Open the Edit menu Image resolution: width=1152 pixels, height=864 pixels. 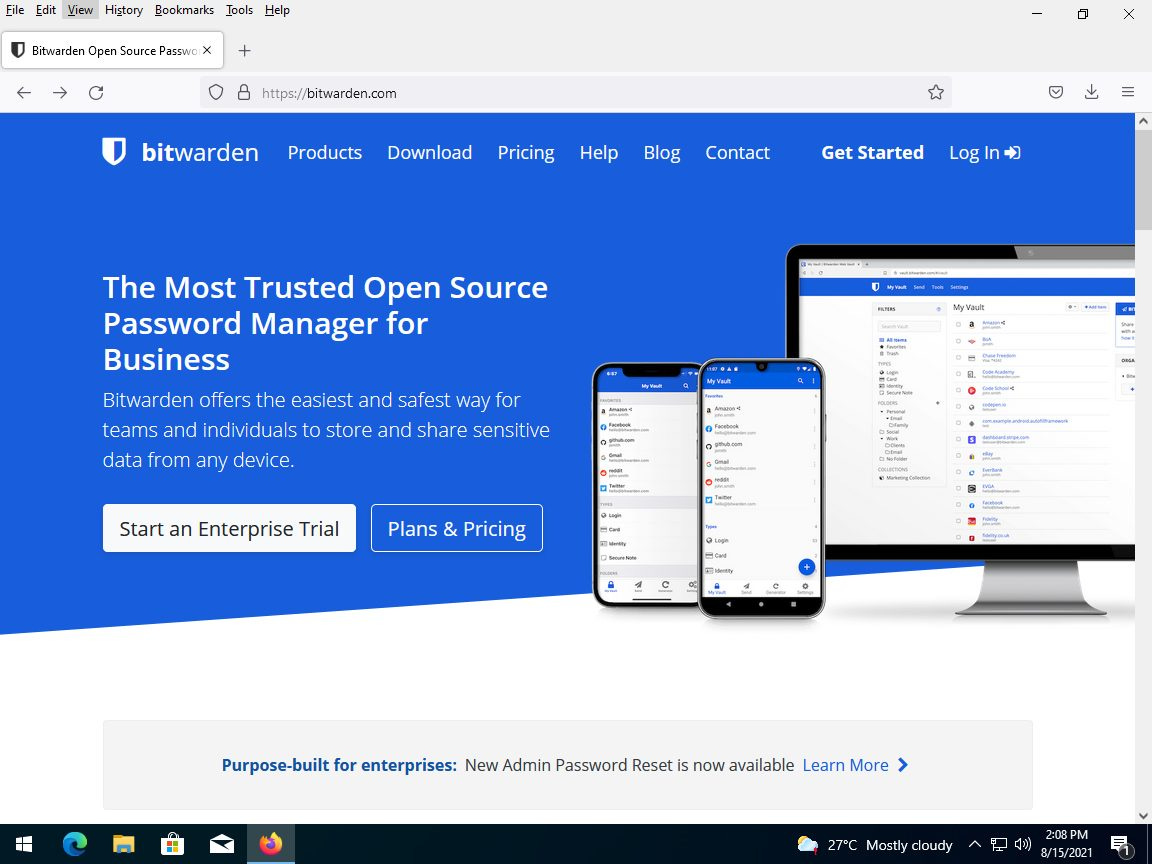[46, 10]
